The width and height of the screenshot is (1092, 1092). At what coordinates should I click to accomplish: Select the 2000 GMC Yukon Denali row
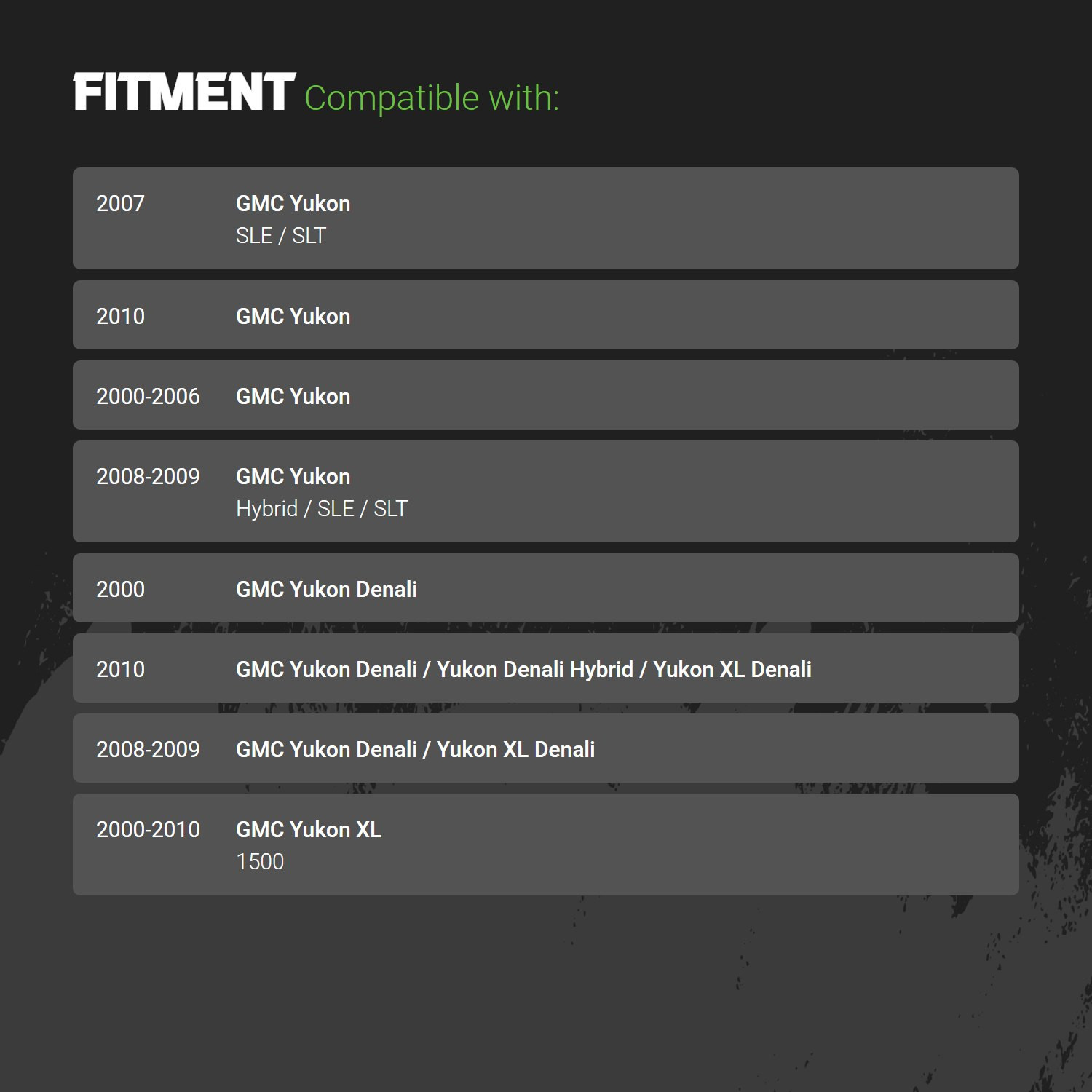[546, 588]
